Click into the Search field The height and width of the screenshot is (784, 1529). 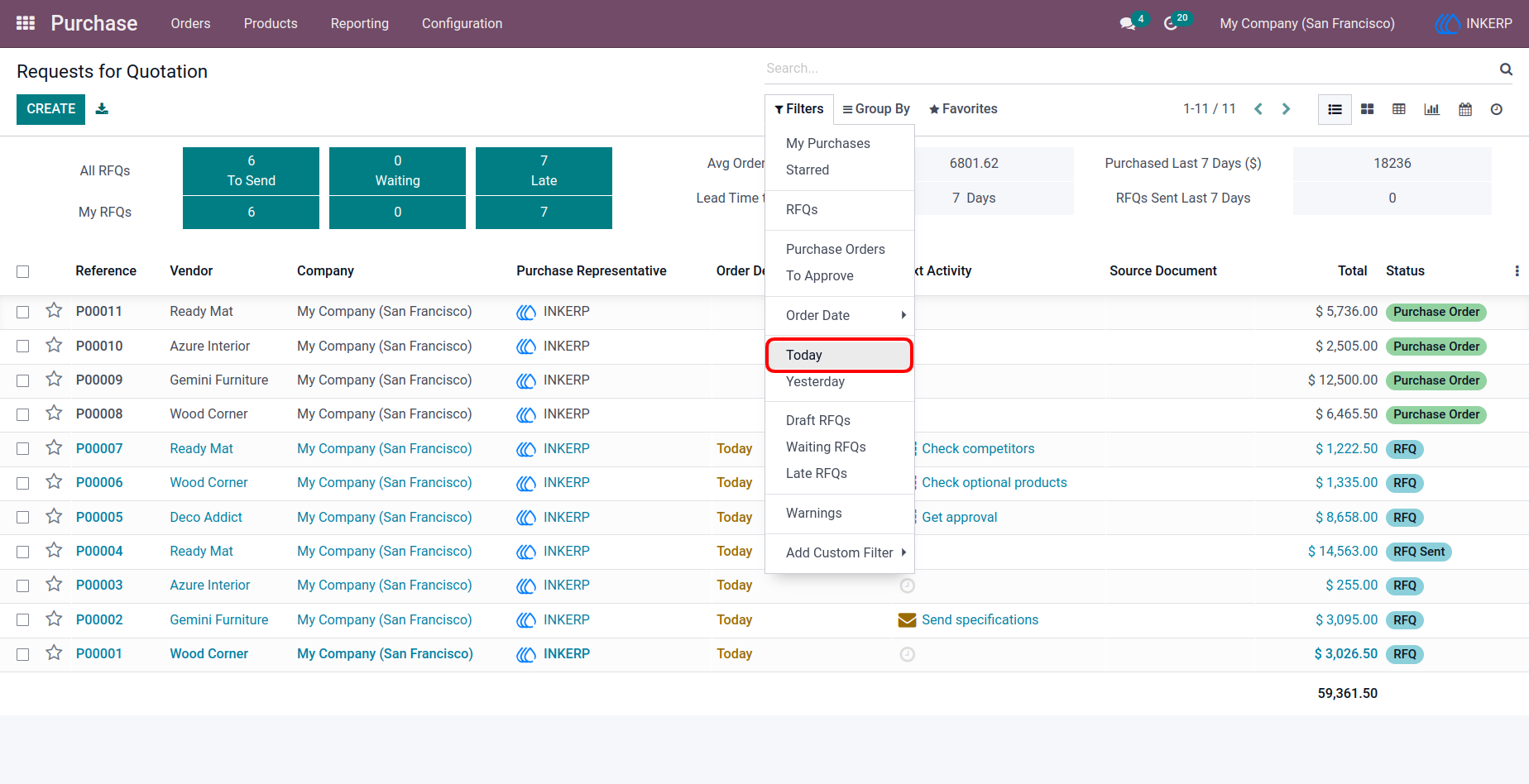click(1130, 69)
